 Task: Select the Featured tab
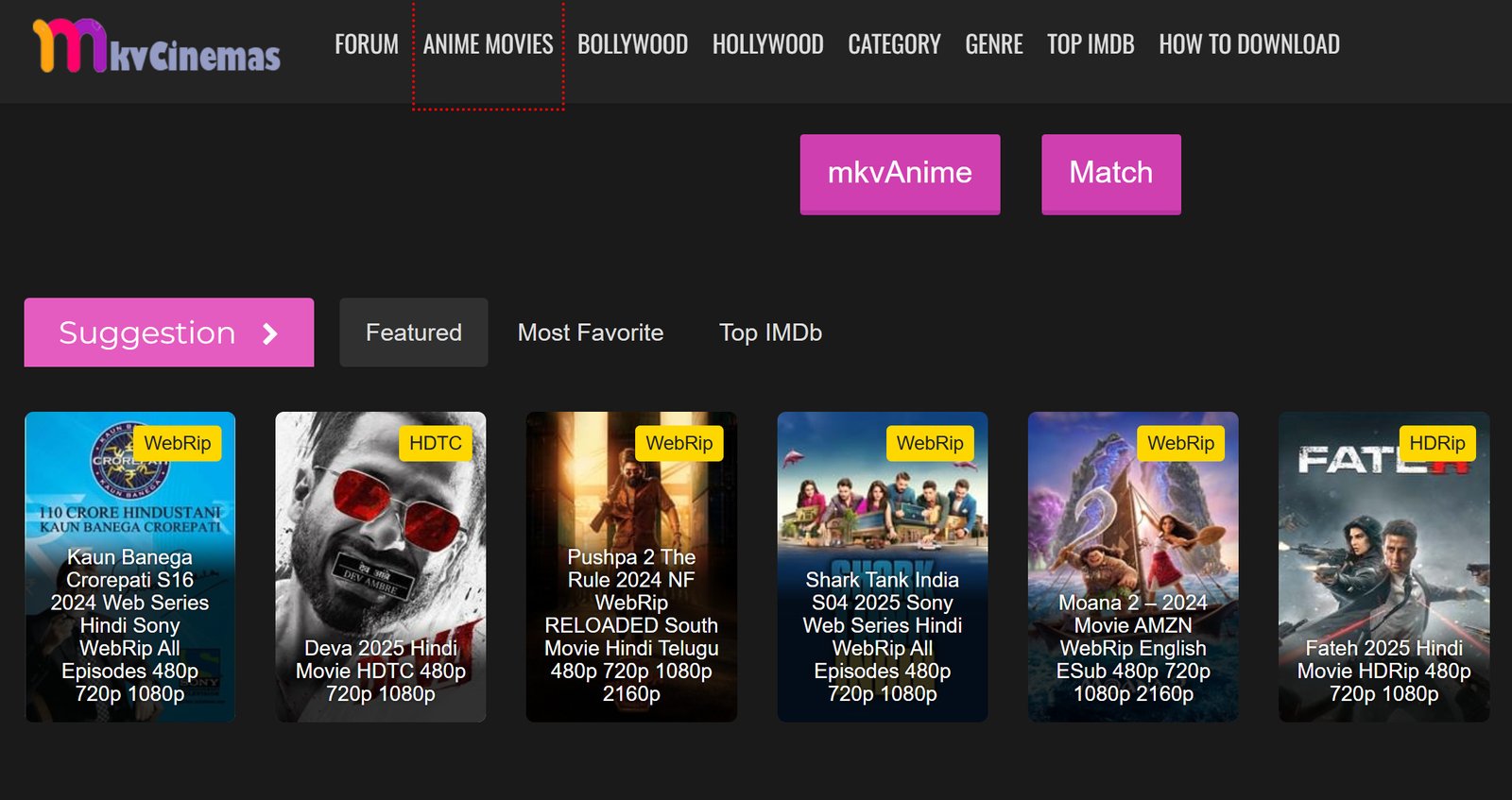pos(414,332)
